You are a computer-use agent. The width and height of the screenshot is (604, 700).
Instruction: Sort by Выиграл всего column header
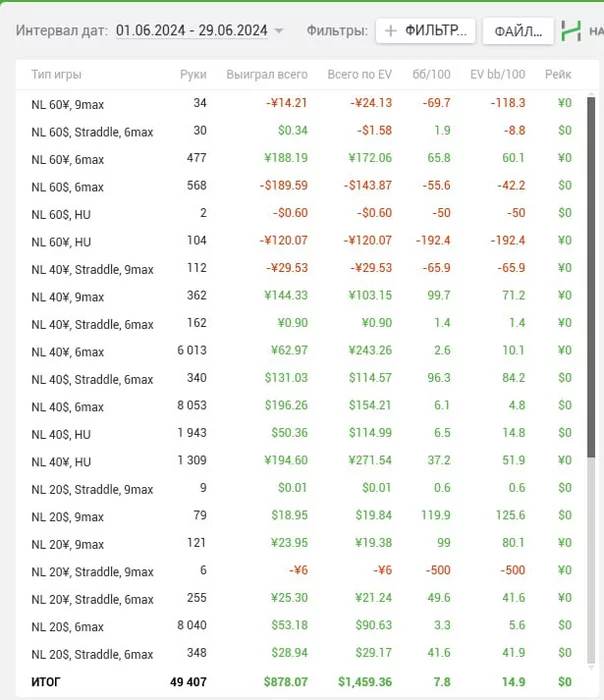267,74
